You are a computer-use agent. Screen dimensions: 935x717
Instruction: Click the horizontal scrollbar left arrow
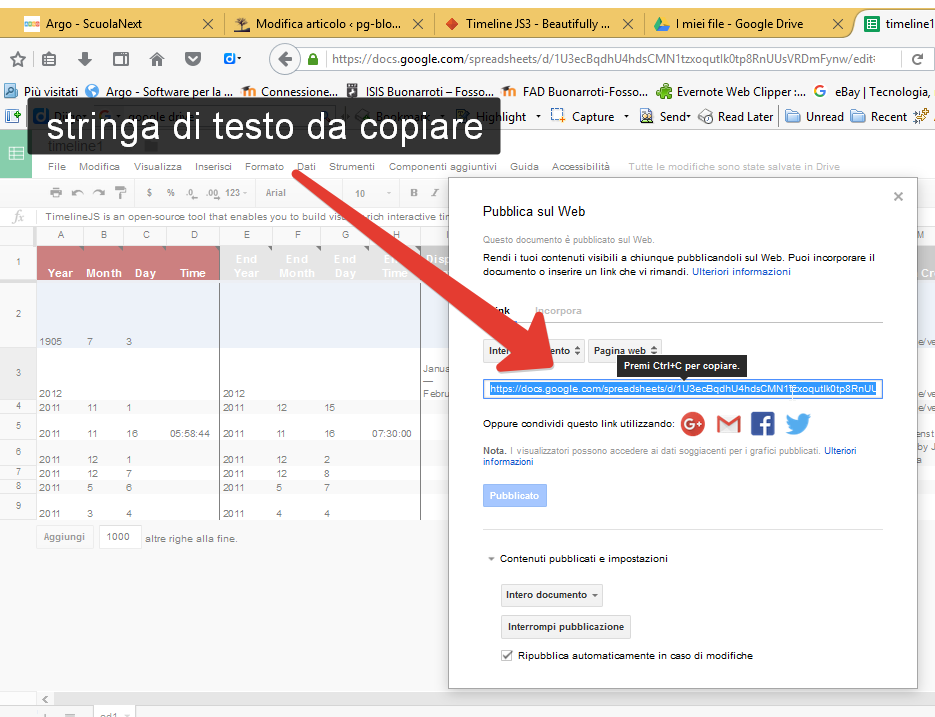click(x=45, y=699)
